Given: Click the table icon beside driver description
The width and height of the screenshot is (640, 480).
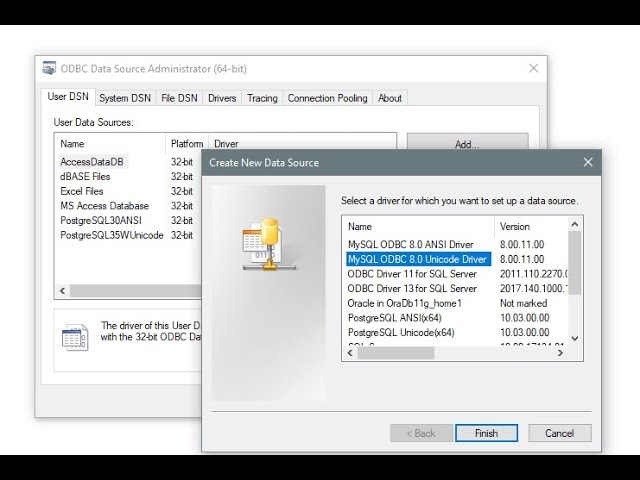Looking at the screenshot, I should 75,337.
